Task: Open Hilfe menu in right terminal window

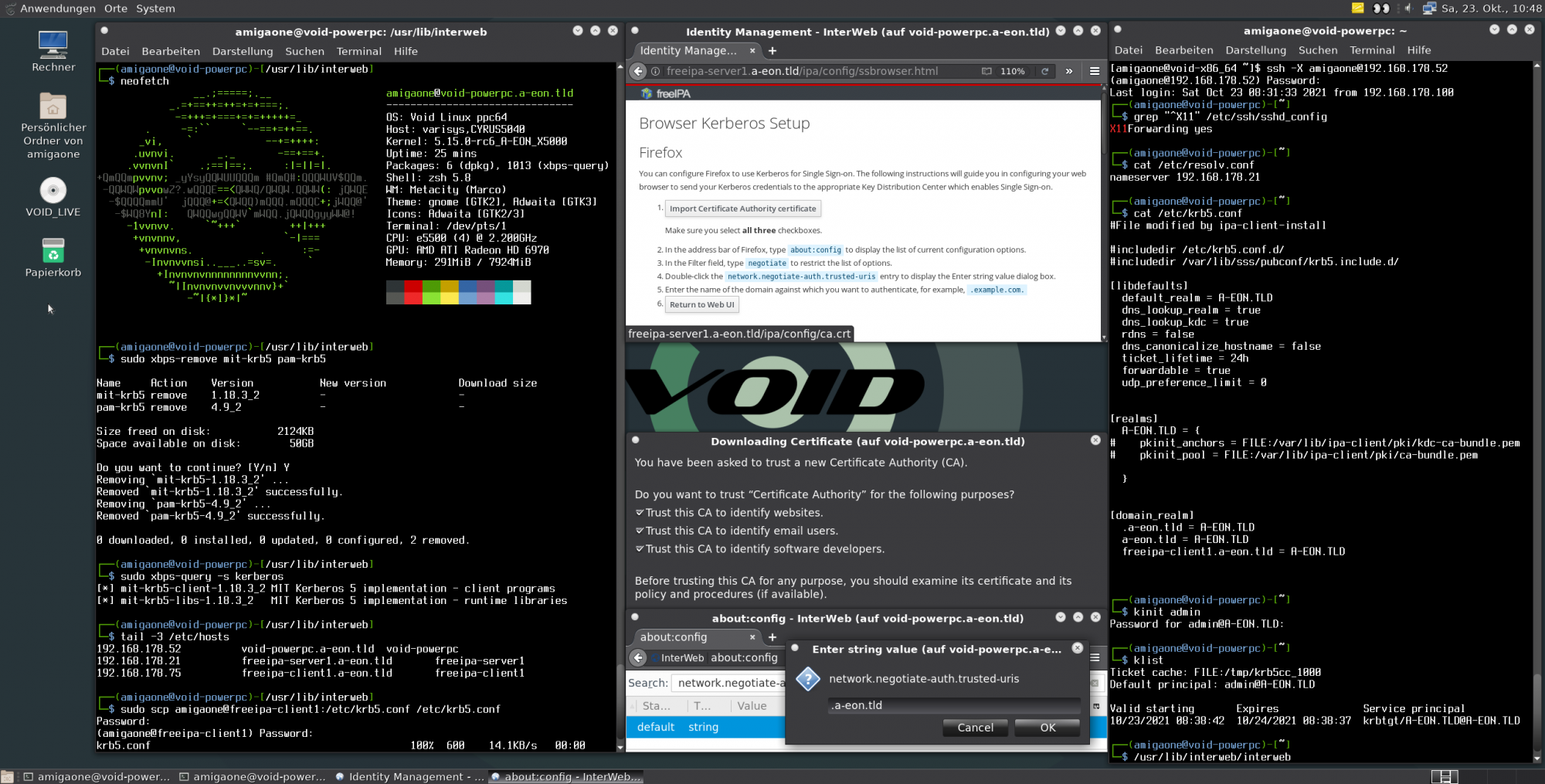Action: tap(1419, 50)
